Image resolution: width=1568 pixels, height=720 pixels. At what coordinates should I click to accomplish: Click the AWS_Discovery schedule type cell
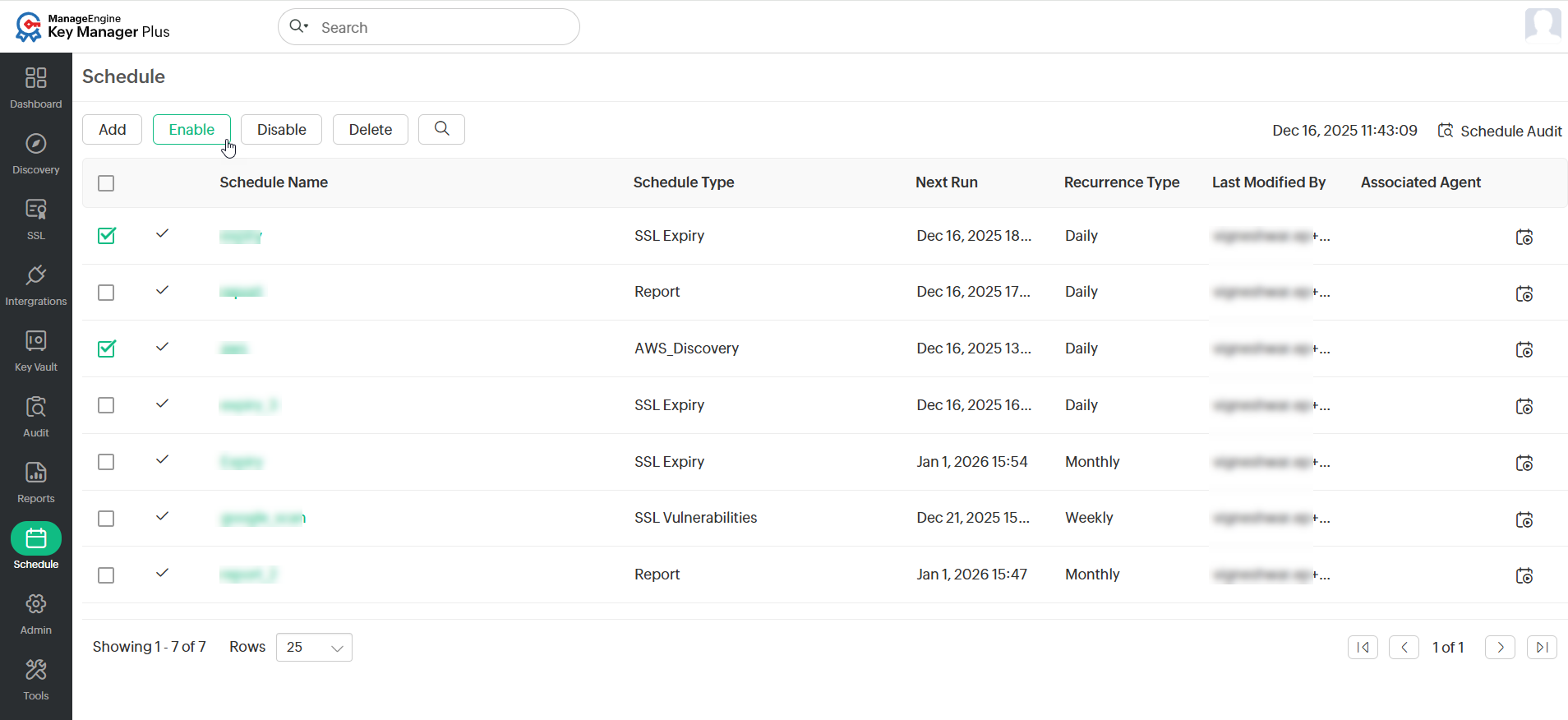coord(686,348)
